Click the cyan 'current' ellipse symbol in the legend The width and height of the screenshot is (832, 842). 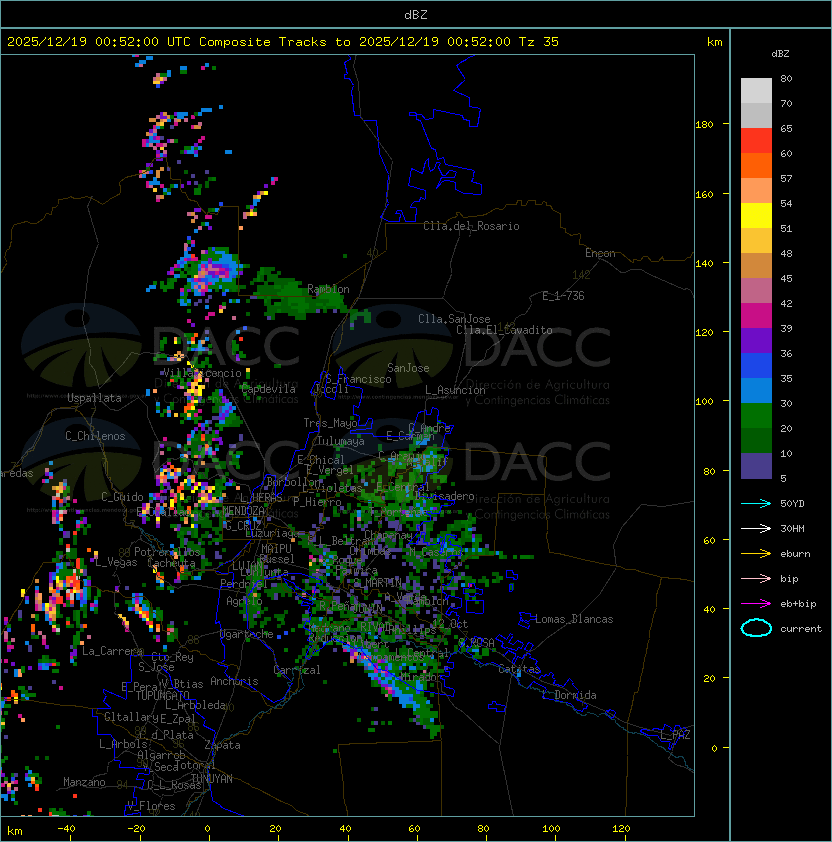pos(756,628)
